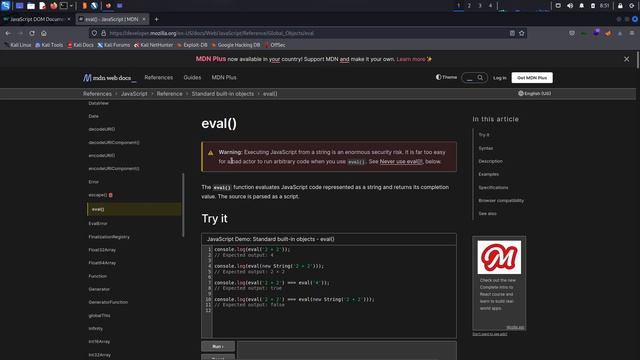Switch to workspace 3
The width and height of the screenshot is (640, 360).
(x=480, y=6)
